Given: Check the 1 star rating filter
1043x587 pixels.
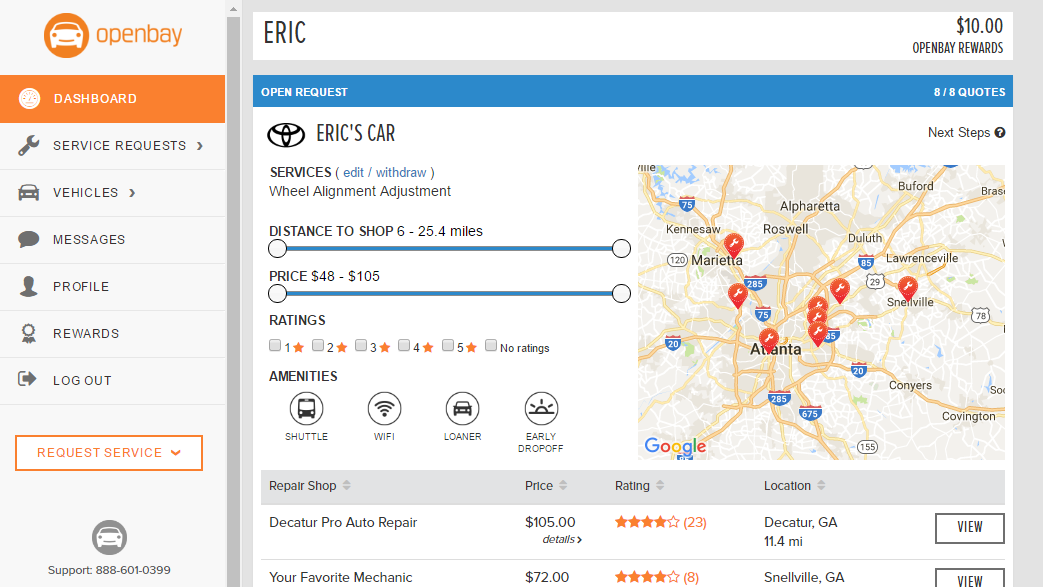Looking at the screenshot, I should pos(275,345).
